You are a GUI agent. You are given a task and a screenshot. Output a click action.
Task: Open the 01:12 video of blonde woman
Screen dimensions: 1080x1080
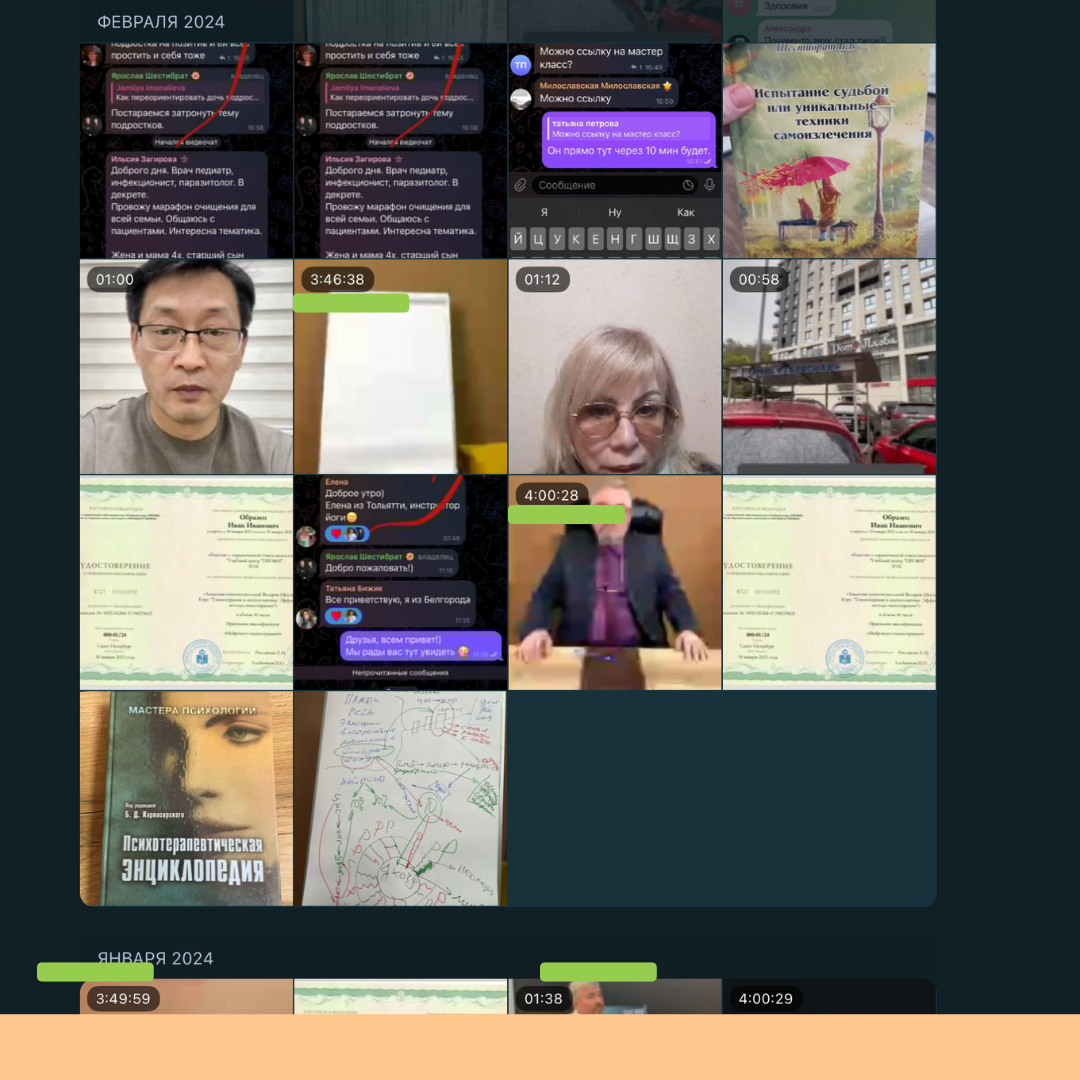[x=614, y=366]
